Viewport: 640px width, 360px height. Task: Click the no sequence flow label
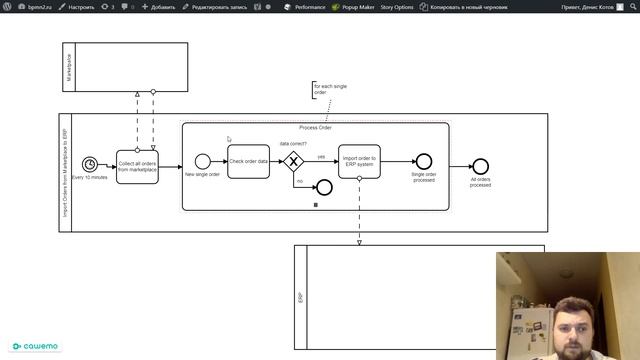(300, 181)
